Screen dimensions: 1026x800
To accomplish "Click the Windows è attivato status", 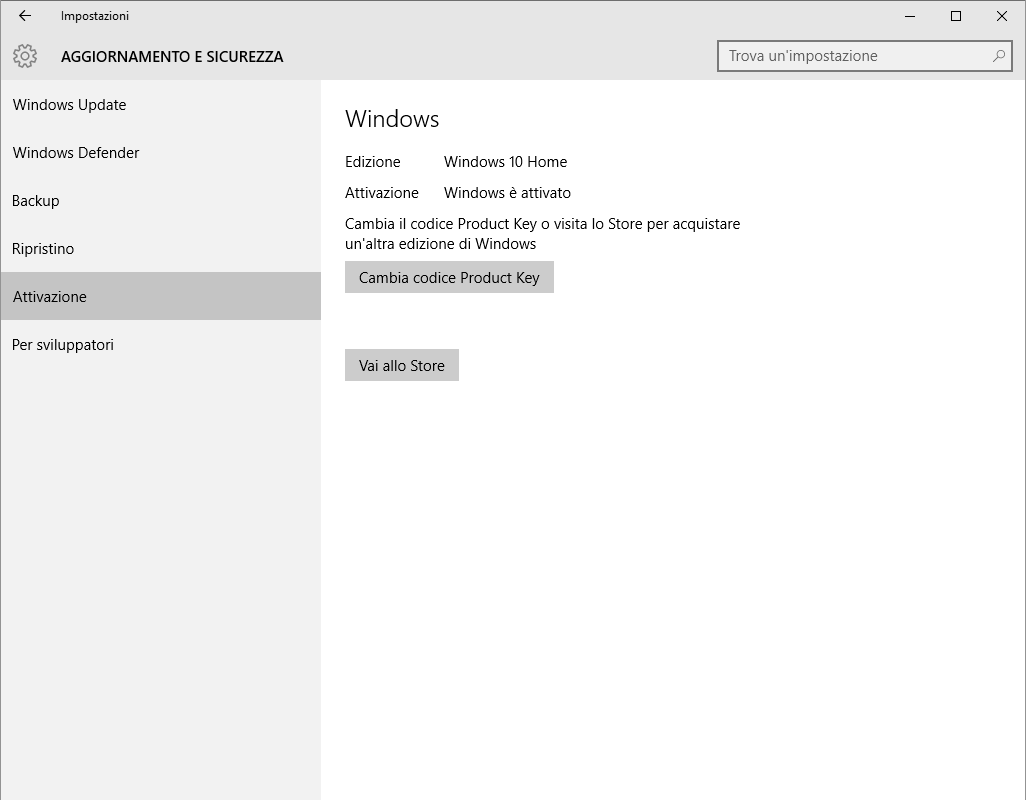I will (507, 193).
